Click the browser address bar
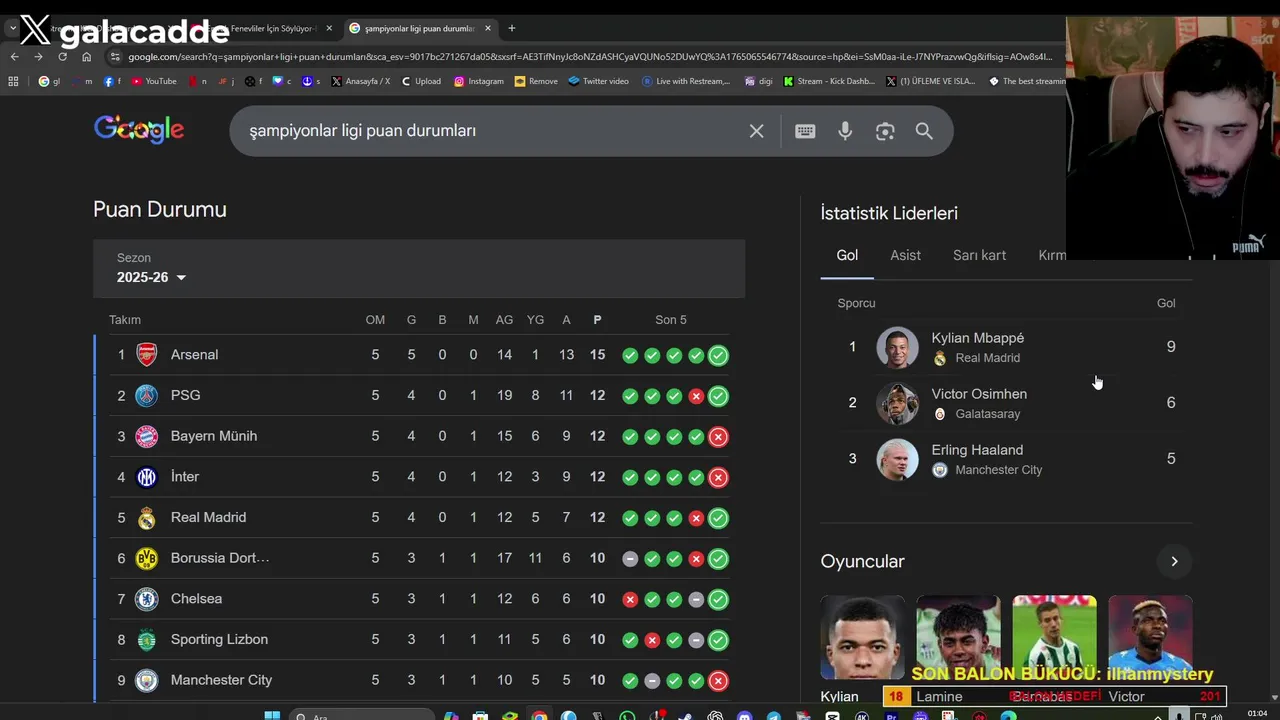 coord(590,57)
